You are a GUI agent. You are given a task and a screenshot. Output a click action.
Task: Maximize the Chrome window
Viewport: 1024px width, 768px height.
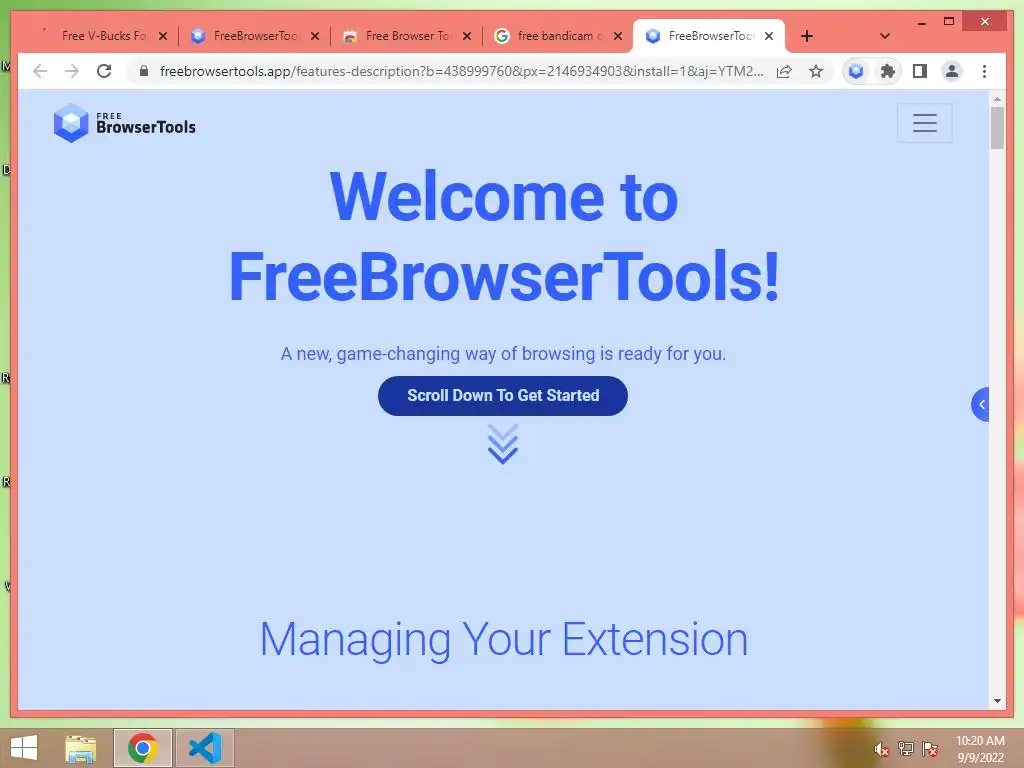point(949,22)
